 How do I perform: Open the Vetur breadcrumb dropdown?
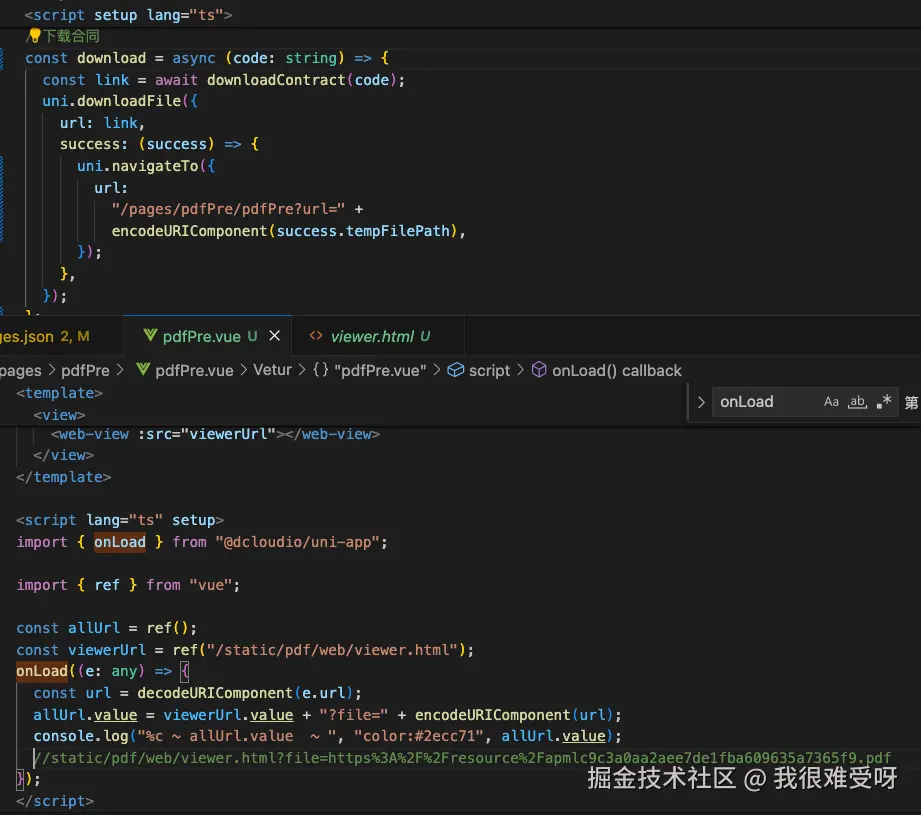272,370
